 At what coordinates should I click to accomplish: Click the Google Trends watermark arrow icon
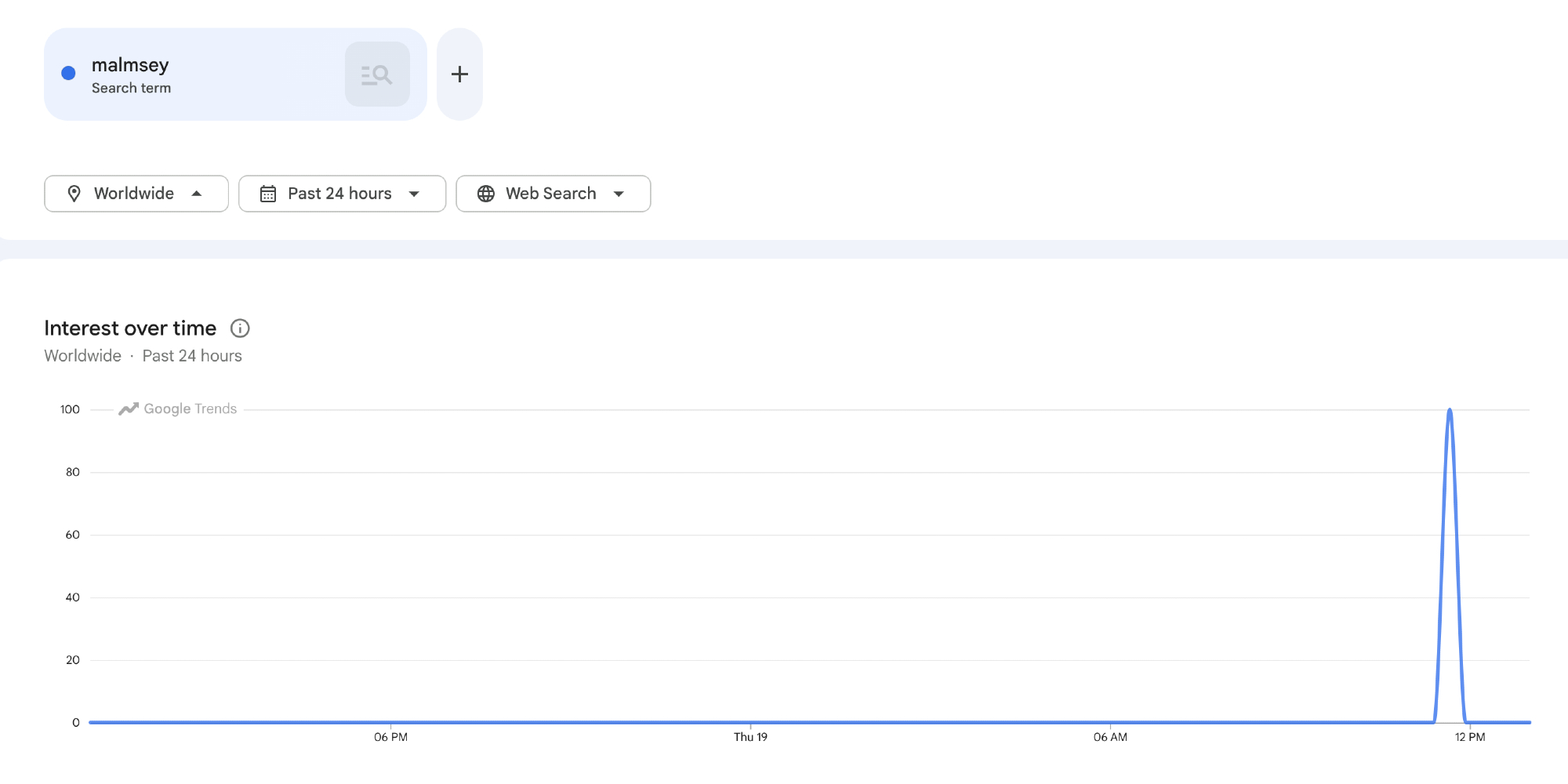pos(129,408)
